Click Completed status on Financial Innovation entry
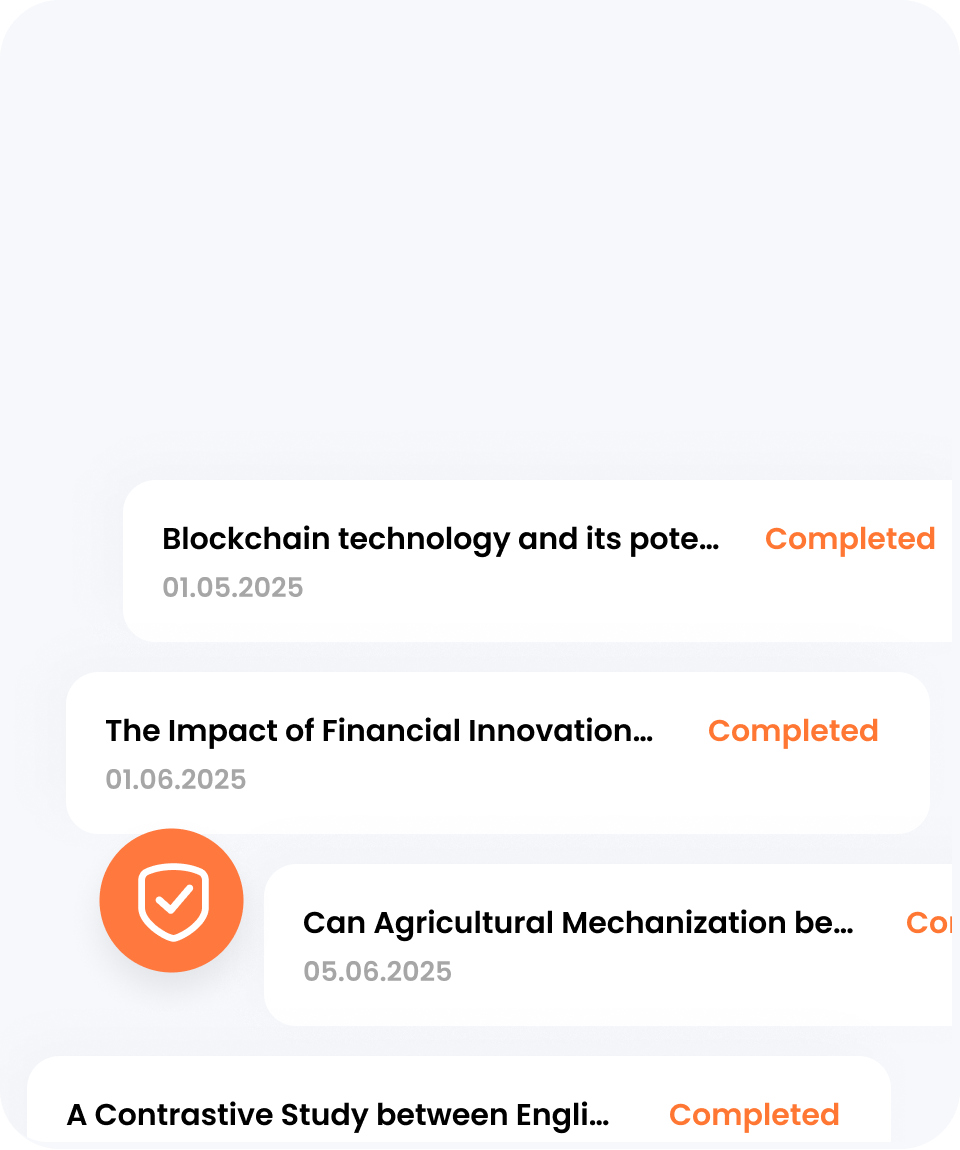The image size is (960, 1150). [x=793, y=731]
